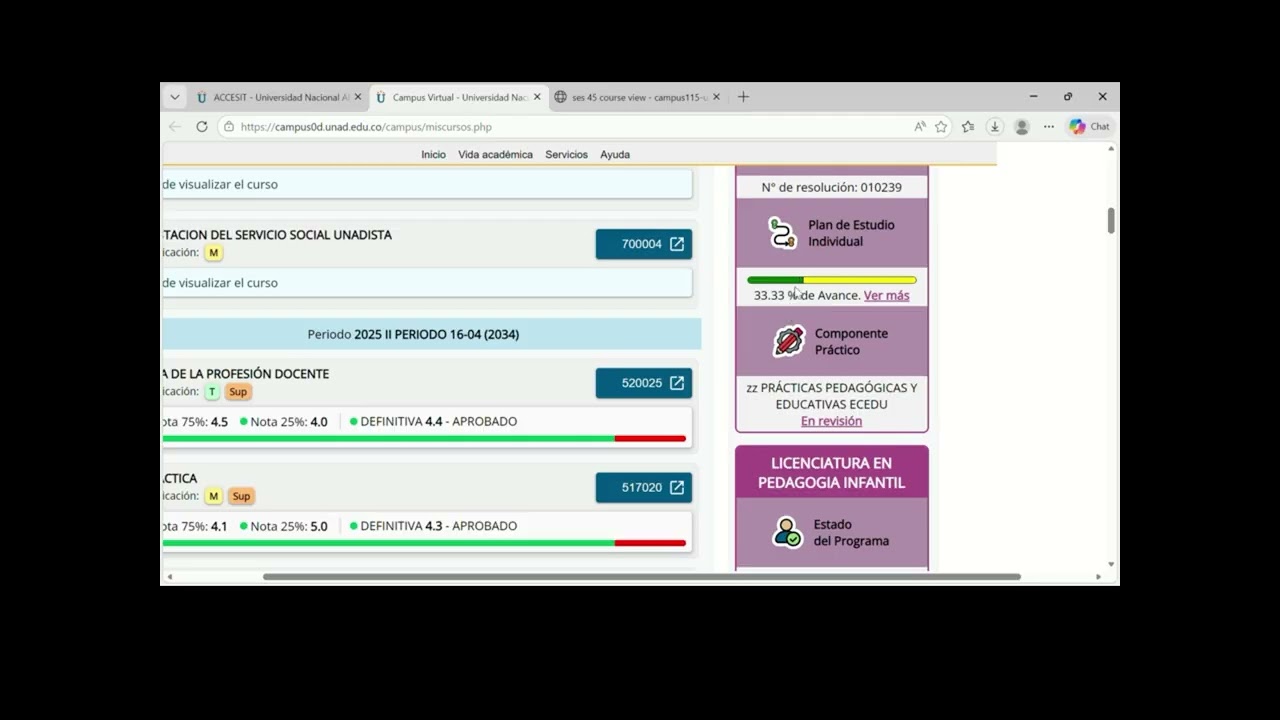Image resolution: width=1280 pixels, height=720 pixels.
Task: Close the ses 45 course view tab
Action: [x=716, y=97]
